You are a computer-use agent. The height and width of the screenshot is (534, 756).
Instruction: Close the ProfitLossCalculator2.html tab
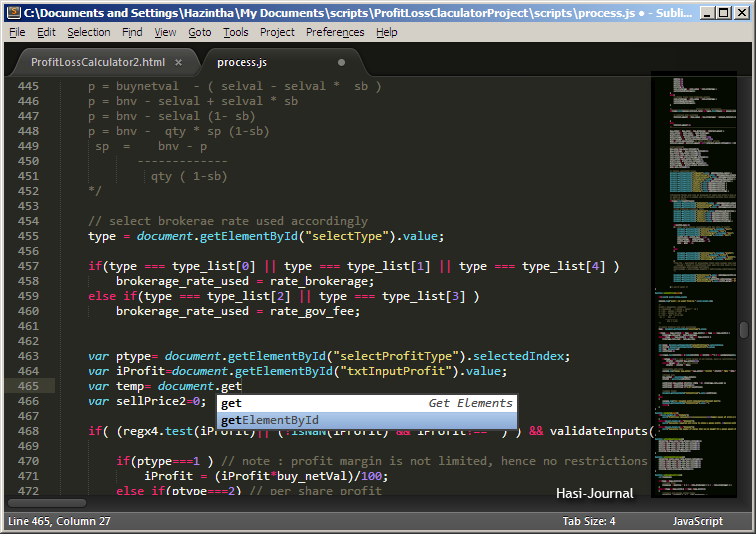pos(178,63)
